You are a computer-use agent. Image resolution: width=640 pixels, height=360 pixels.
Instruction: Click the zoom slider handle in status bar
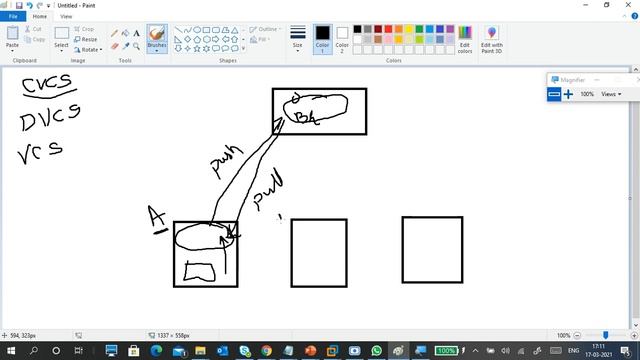(x=606, y=335)
